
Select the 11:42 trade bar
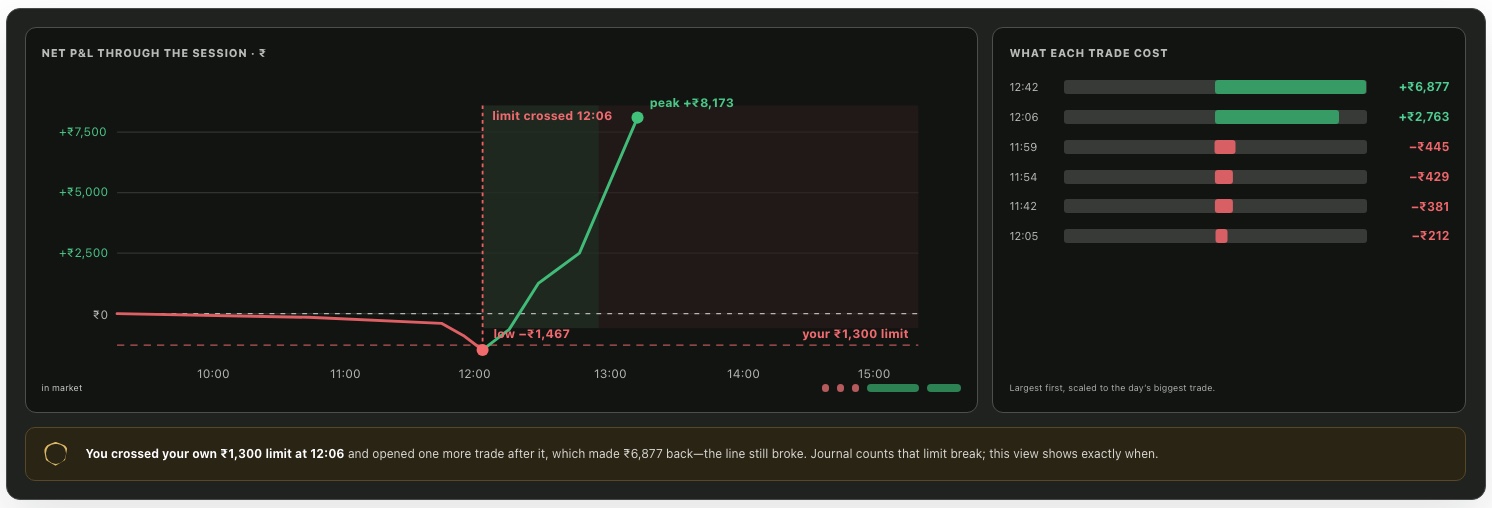(1215, 206)
